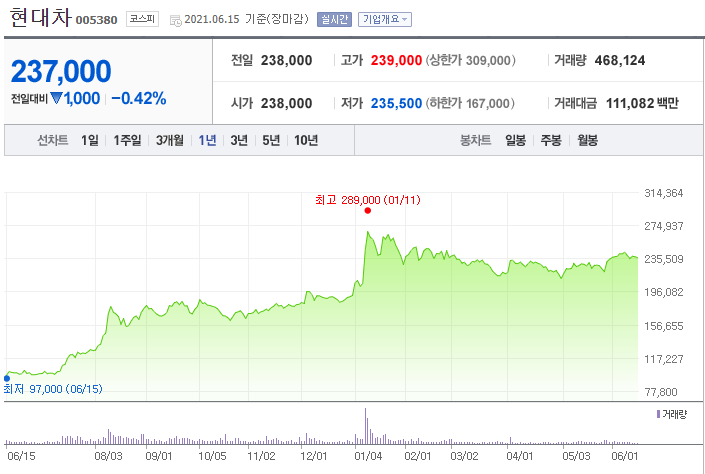
Task: Click the 하한가 167,000 text
Action: [x=470, y=103]
